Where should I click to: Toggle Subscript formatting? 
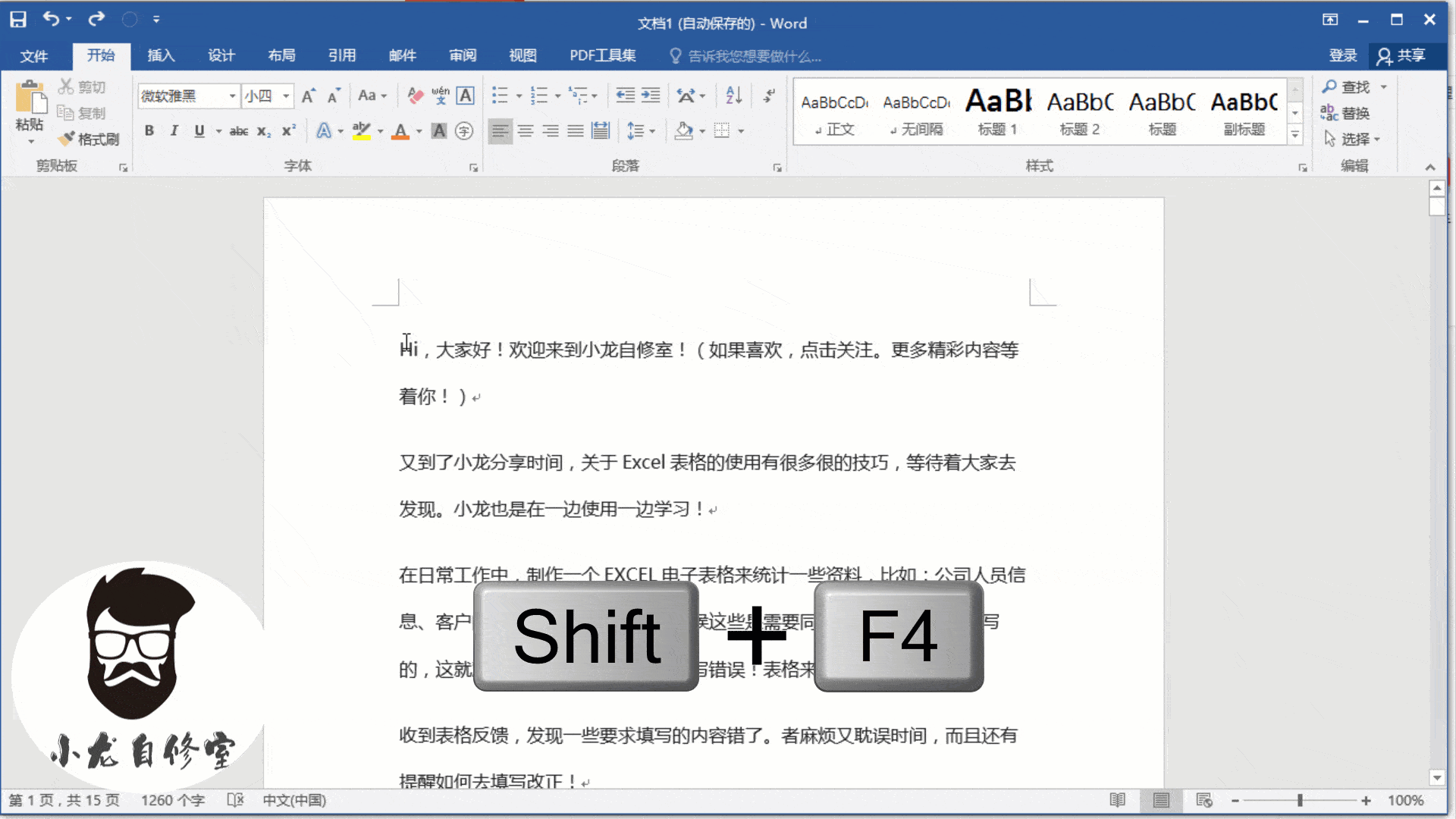tap(263, 131)
